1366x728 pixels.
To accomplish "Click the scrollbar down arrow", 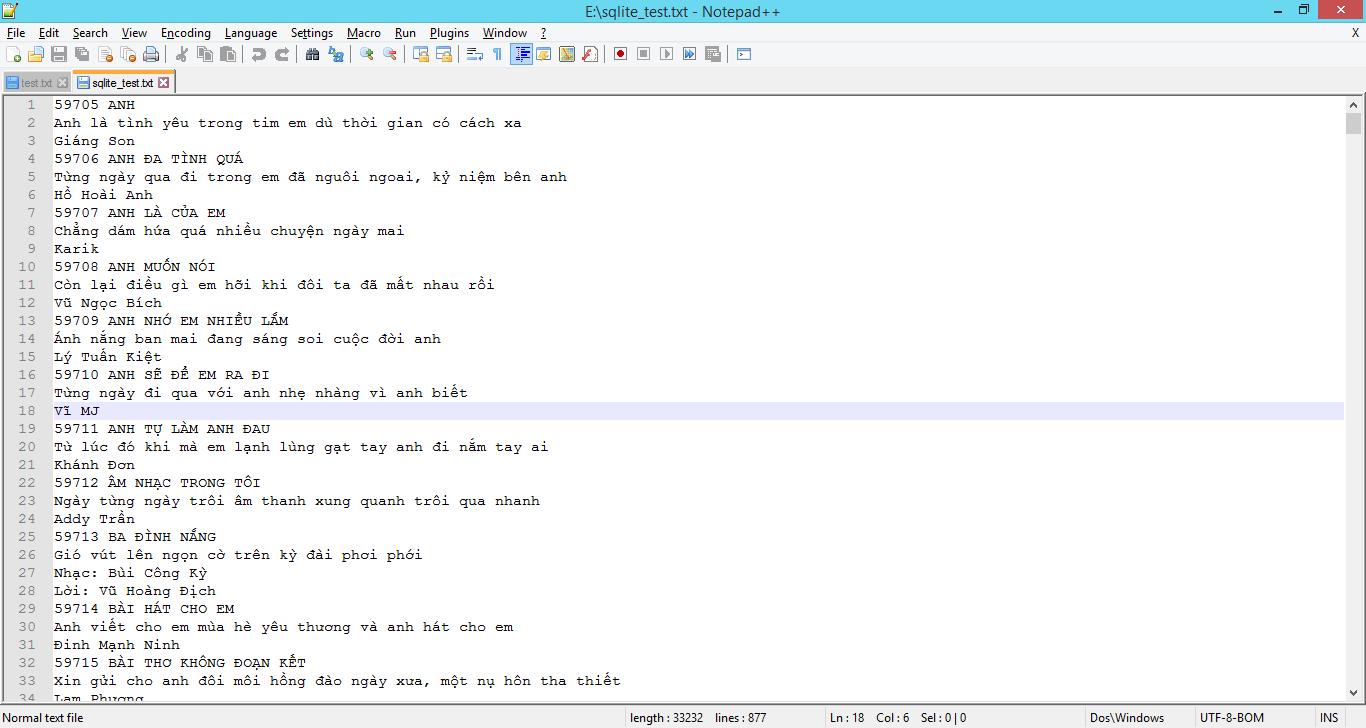I will click(1353, 692).
